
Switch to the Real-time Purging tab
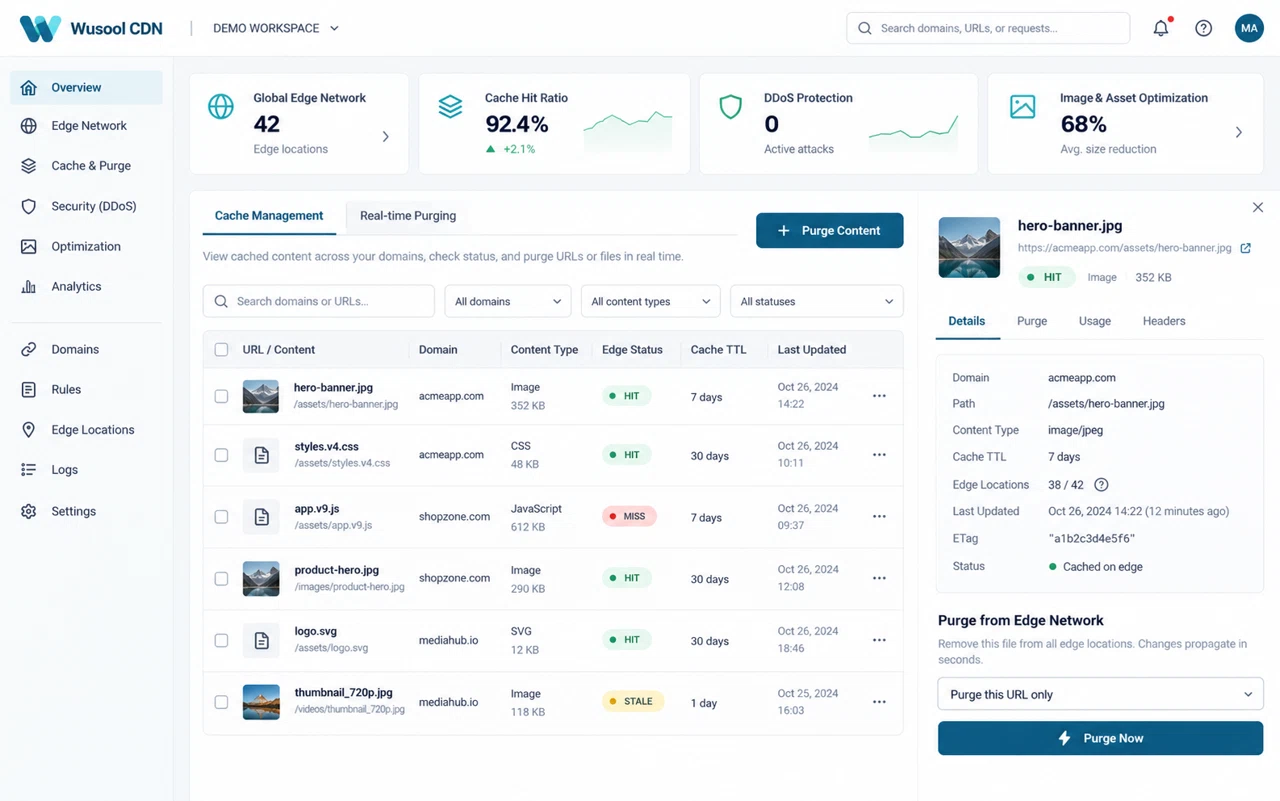click(408, 215)
